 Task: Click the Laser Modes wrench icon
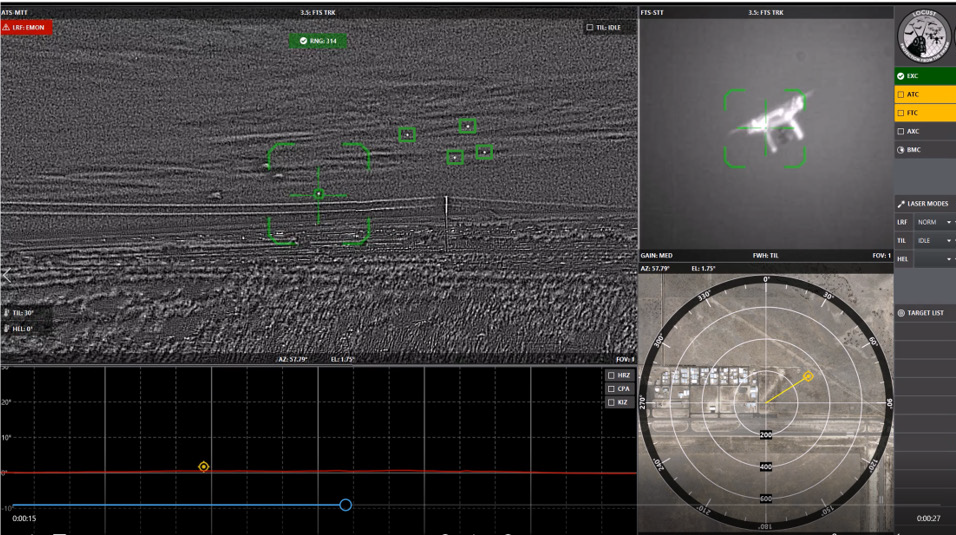tap(901, 204)
